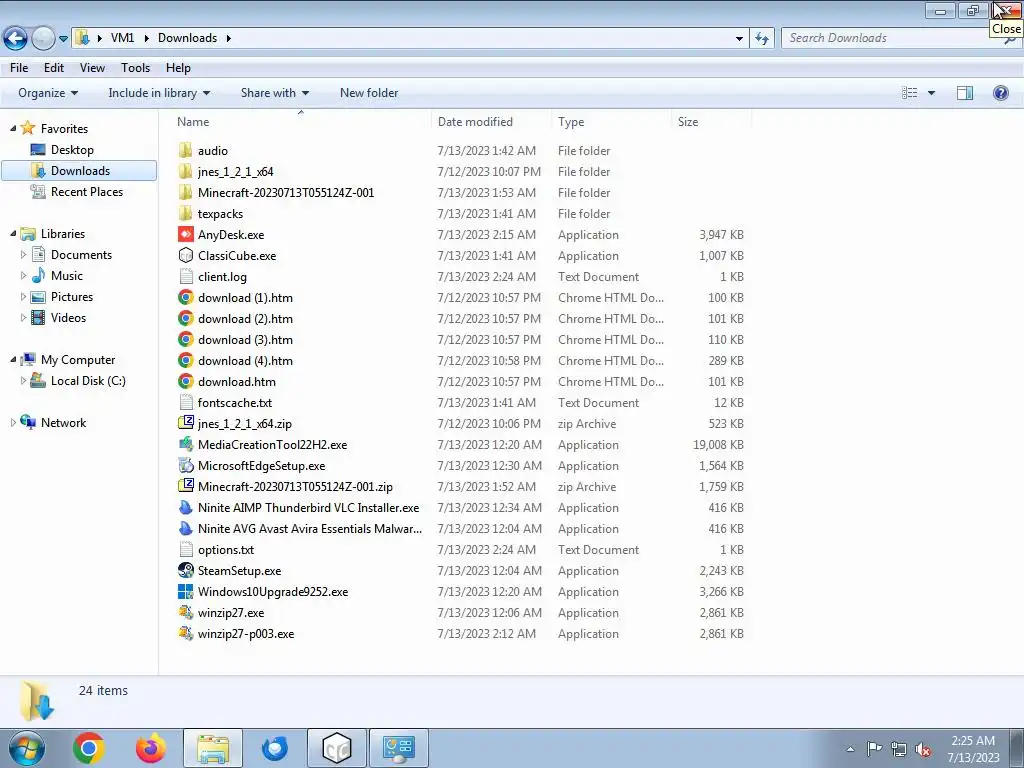Open Recent Places in Favorites
Image resolution: width=1024 pixels, height=768 pixels.
coord(87,191)
